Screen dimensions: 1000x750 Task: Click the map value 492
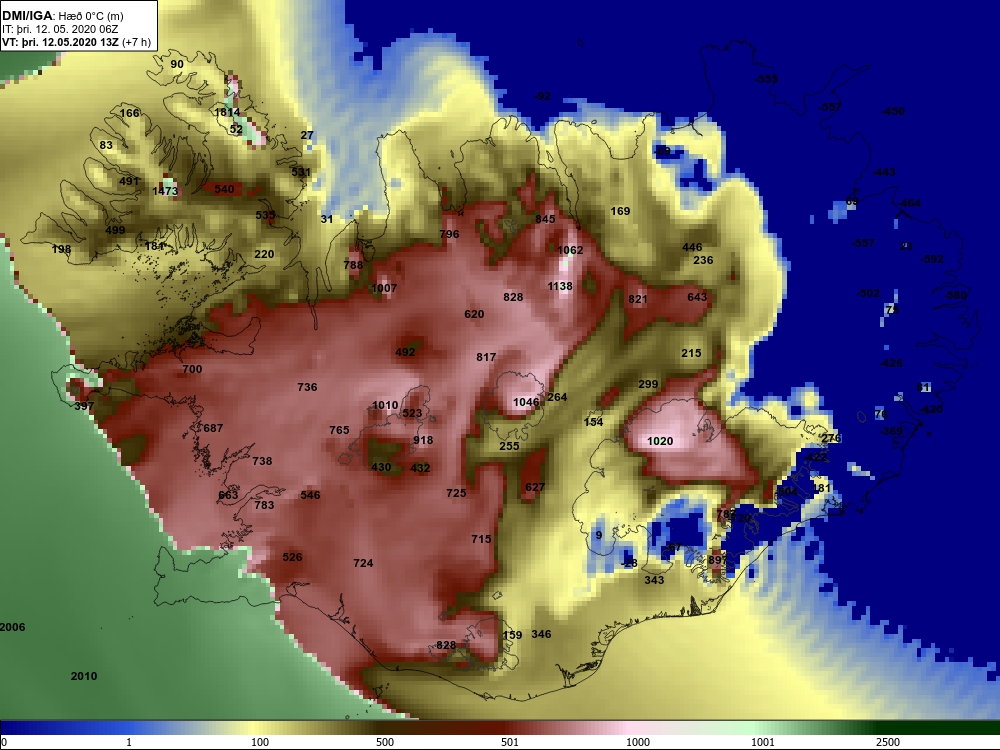tap(406, 351)
